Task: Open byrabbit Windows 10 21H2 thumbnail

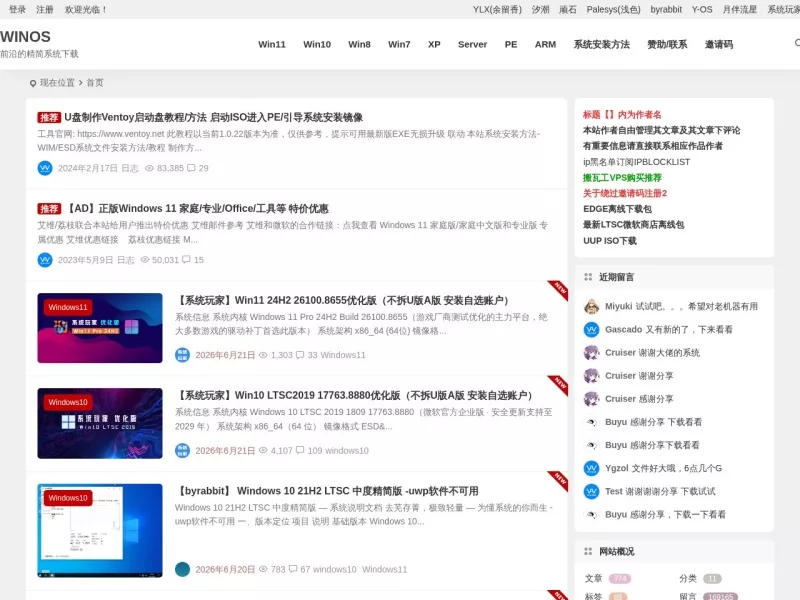Action: [x=100, y=531]
